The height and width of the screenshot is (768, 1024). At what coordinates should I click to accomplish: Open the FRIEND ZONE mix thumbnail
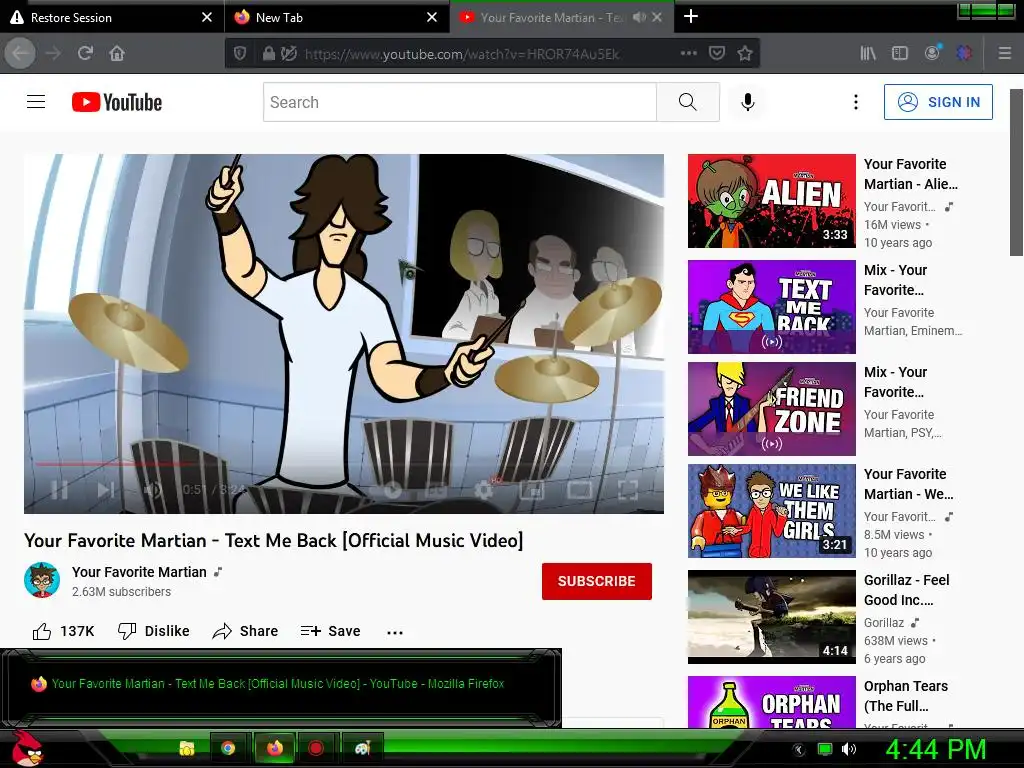coord(771,409)
